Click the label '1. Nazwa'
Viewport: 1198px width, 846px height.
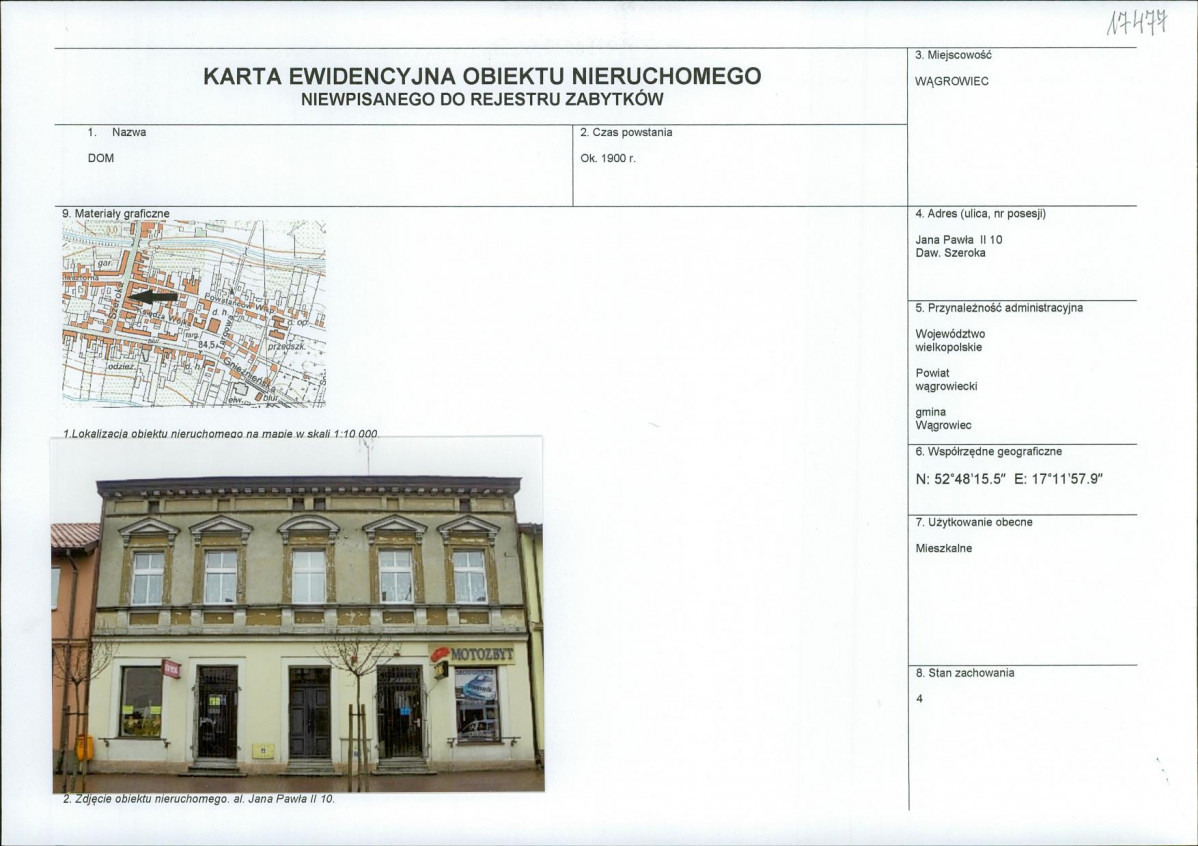(x=117, y=132)
